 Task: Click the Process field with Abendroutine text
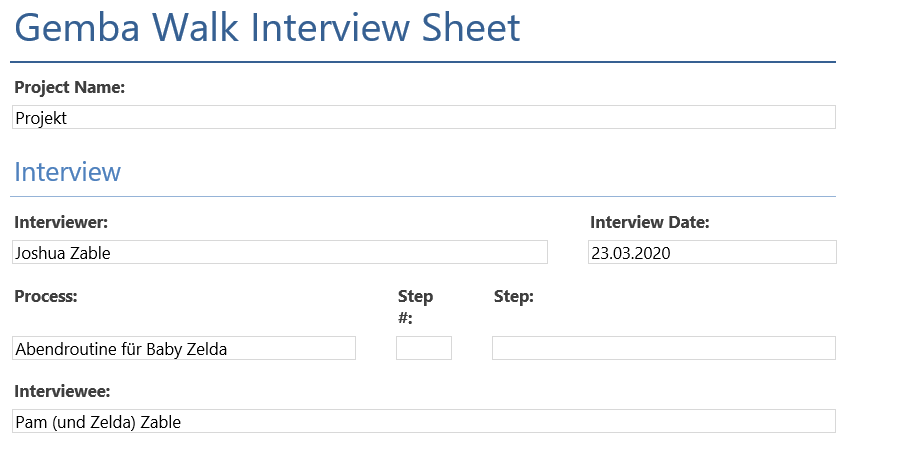pyautogui.click(x=184, y=348)
